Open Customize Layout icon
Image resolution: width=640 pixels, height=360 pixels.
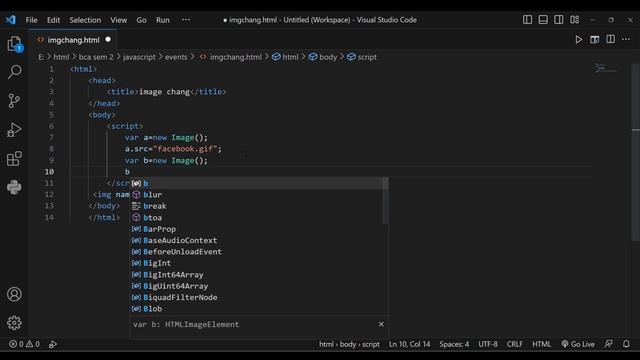tap(575, 20)
